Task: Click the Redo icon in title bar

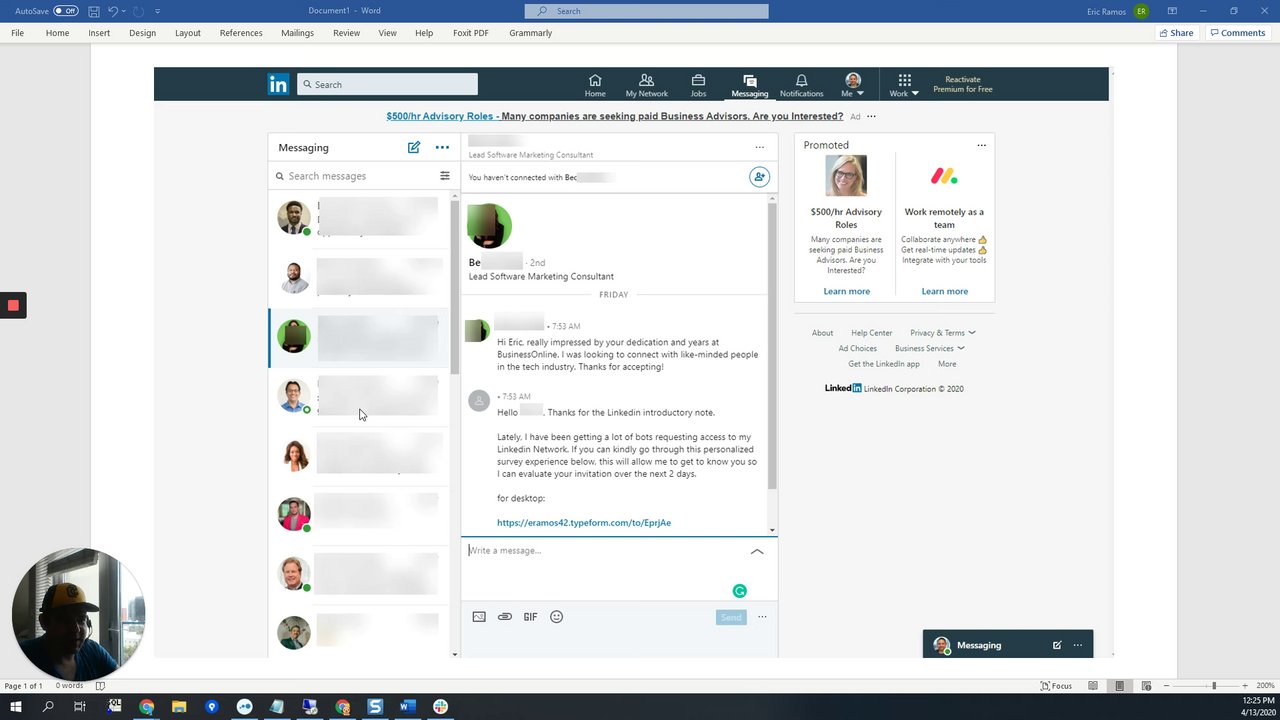Action: pyautogui.click(x=138, y=11)
